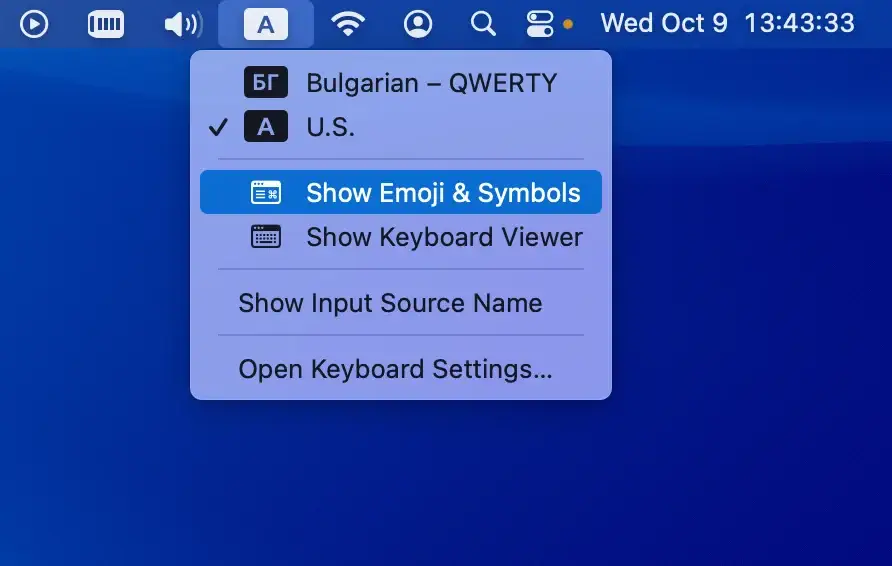Open Keyboard Settings…
Viewport: 892px width, 566px height.
395,369
